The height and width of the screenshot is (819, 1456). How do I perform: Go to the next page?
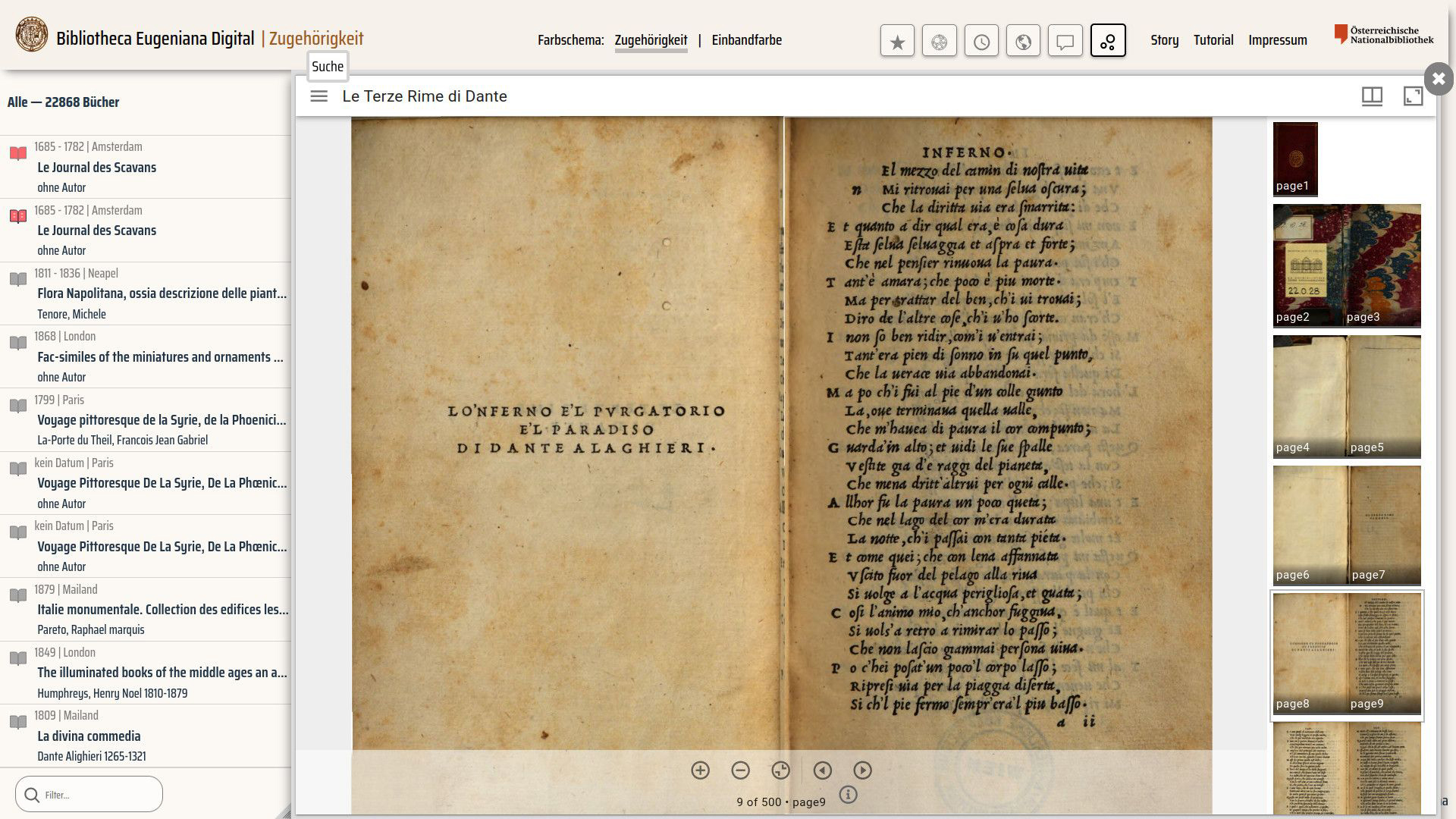[862, 770]
